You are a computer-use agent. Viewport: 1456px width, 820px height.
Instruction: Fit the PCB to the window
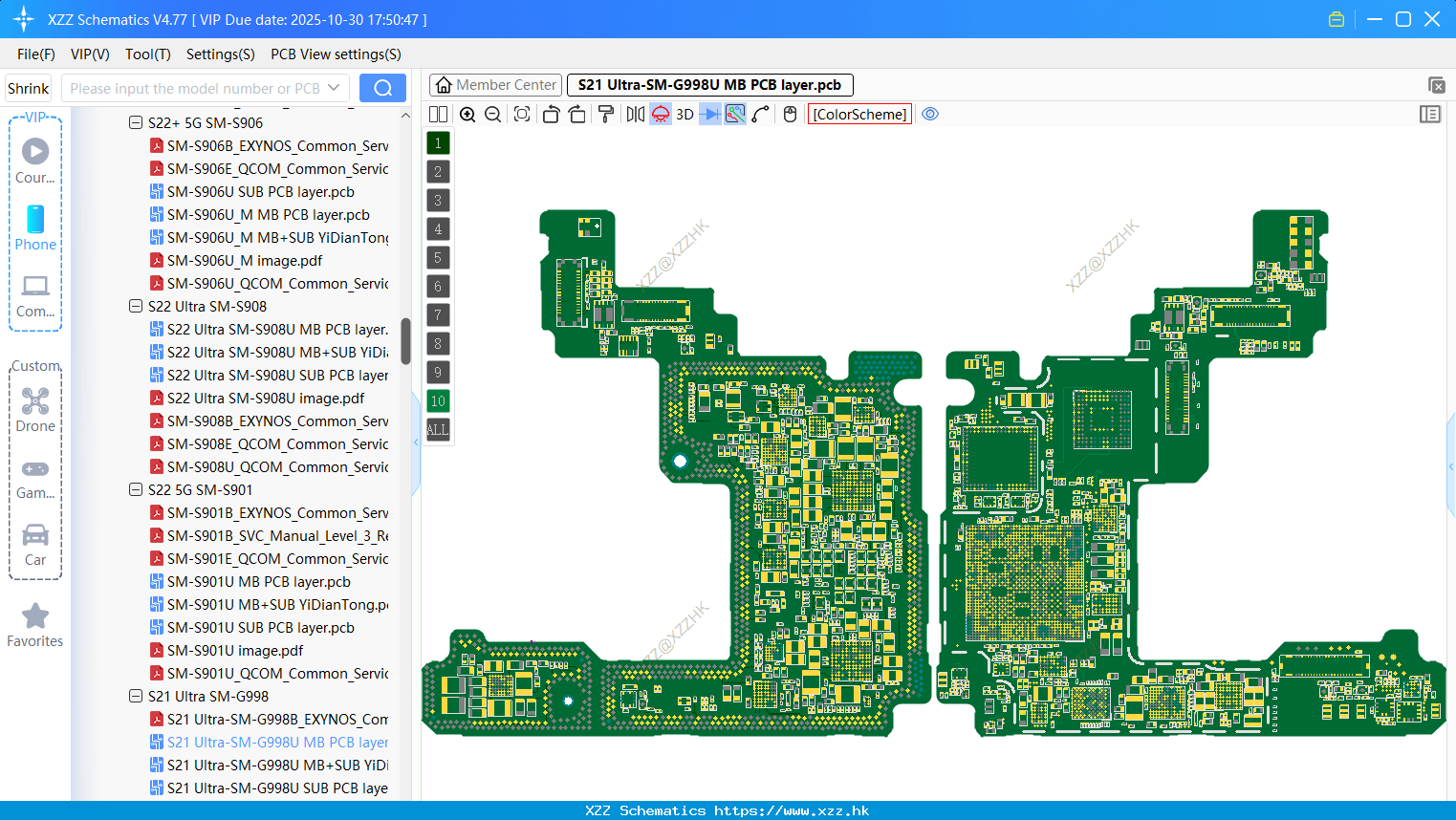tap(522, 115)
